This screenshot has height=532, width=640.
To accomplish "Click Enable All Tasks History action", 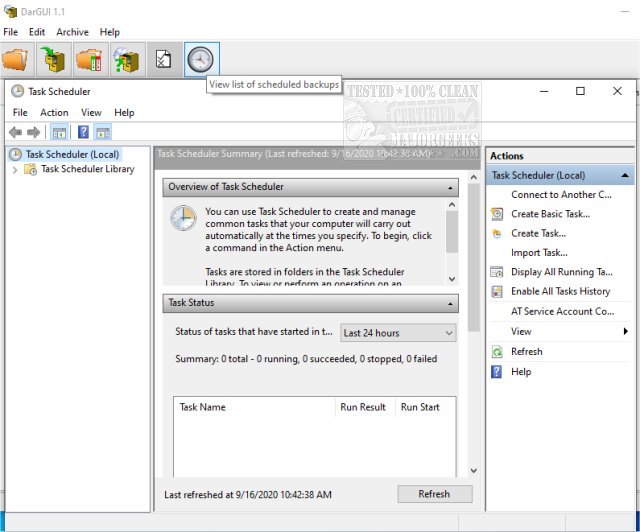I will click(560, 291).
